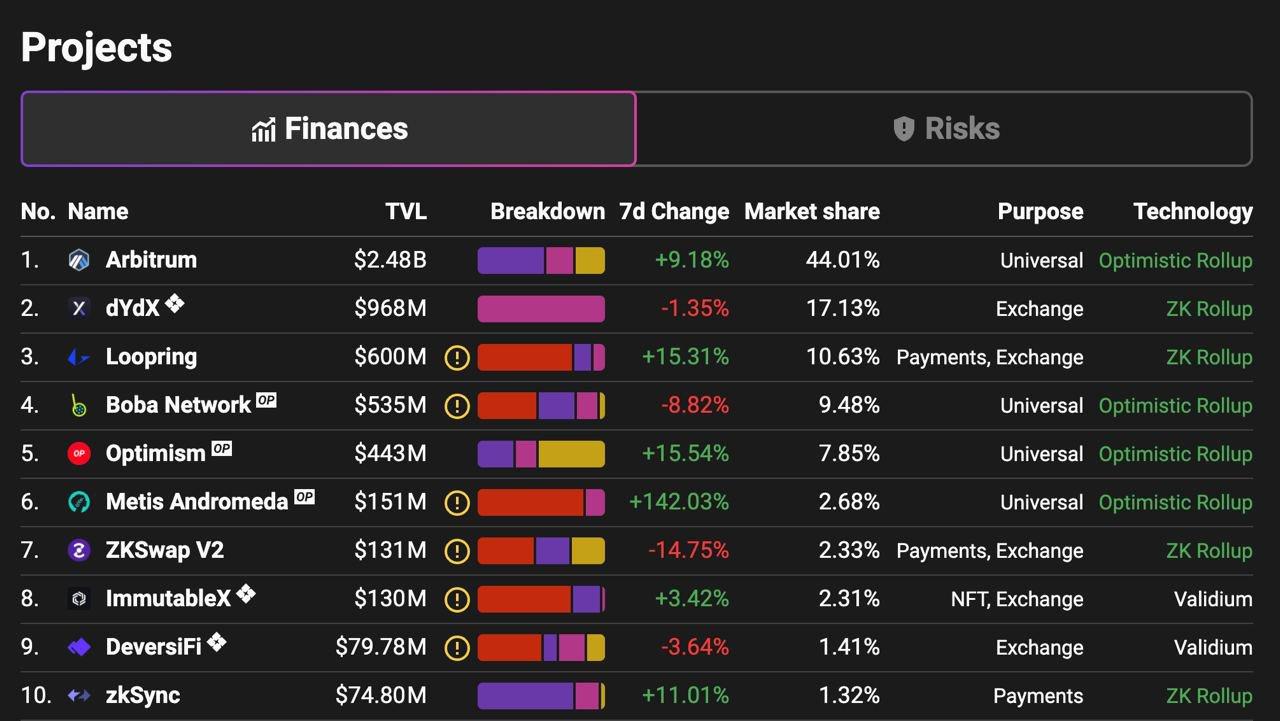This screenshot has height=721, width=1280.
Task: Click the ZKSwap V2 purple logo icon
Action: [x=79, y=550]
